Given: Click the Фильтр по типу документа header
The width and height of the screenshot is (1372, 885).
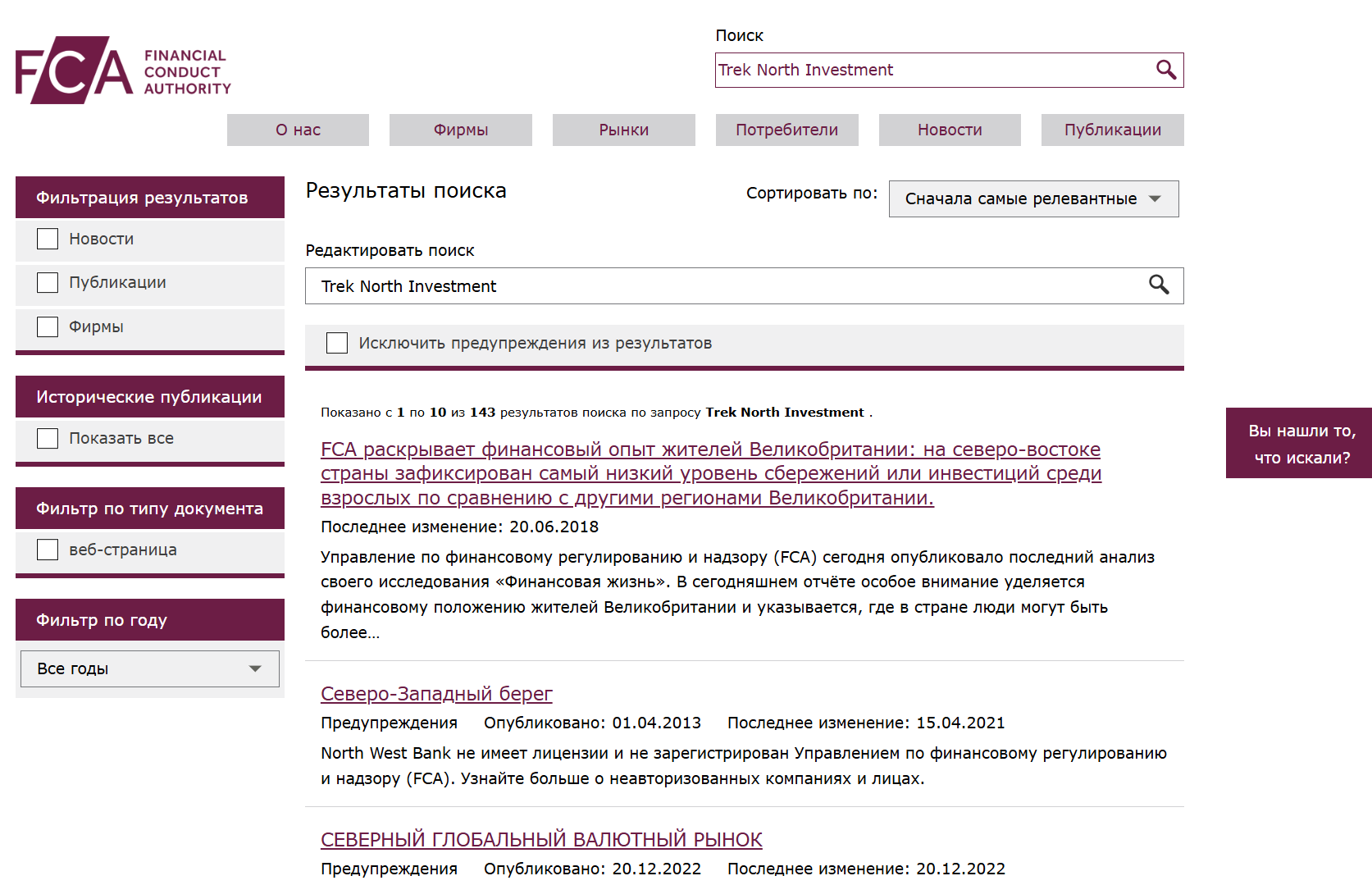Looking at the screenshot, I should click(150, 509).
